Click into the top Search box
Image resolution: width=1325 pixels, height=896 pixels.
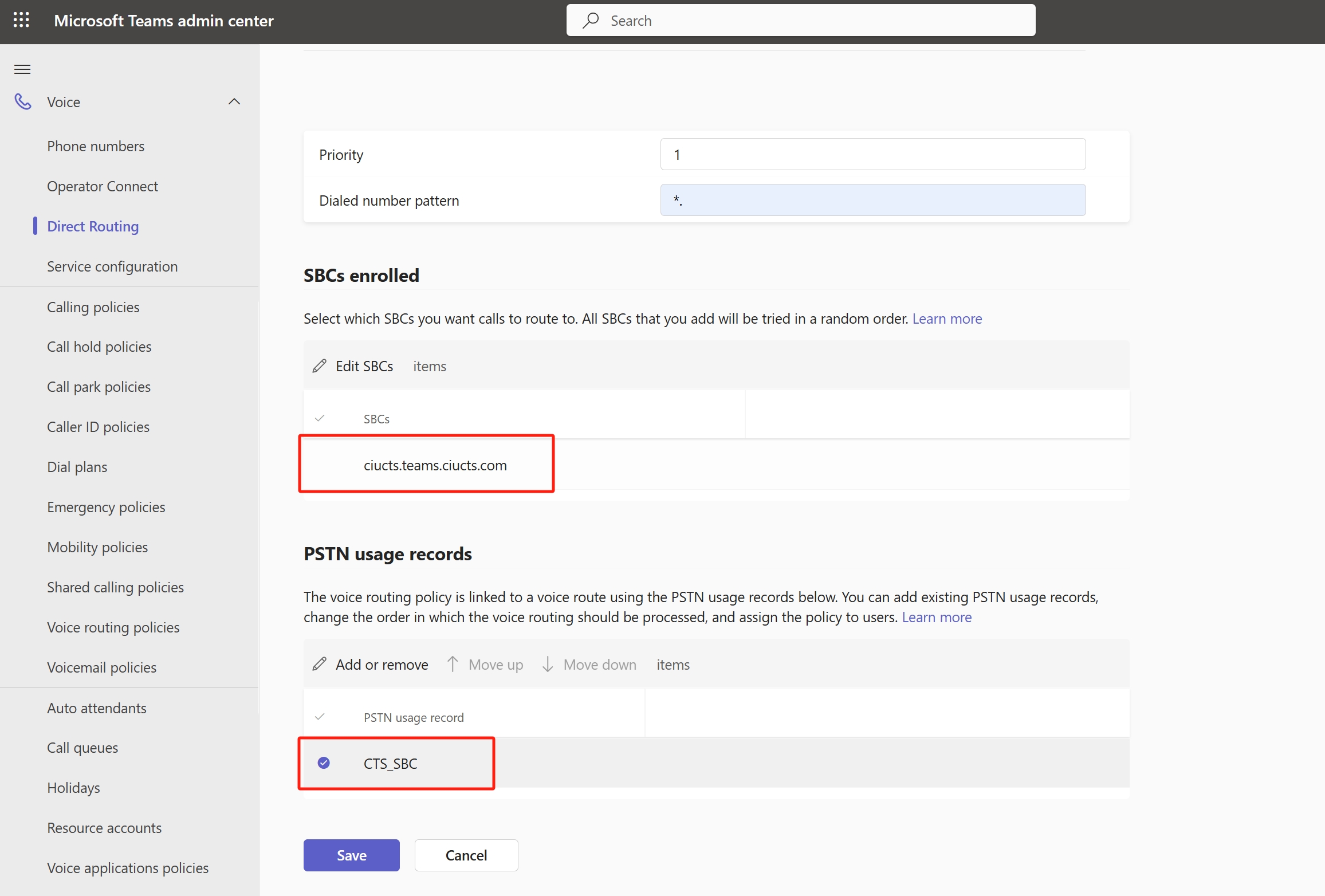click(801, 21)
